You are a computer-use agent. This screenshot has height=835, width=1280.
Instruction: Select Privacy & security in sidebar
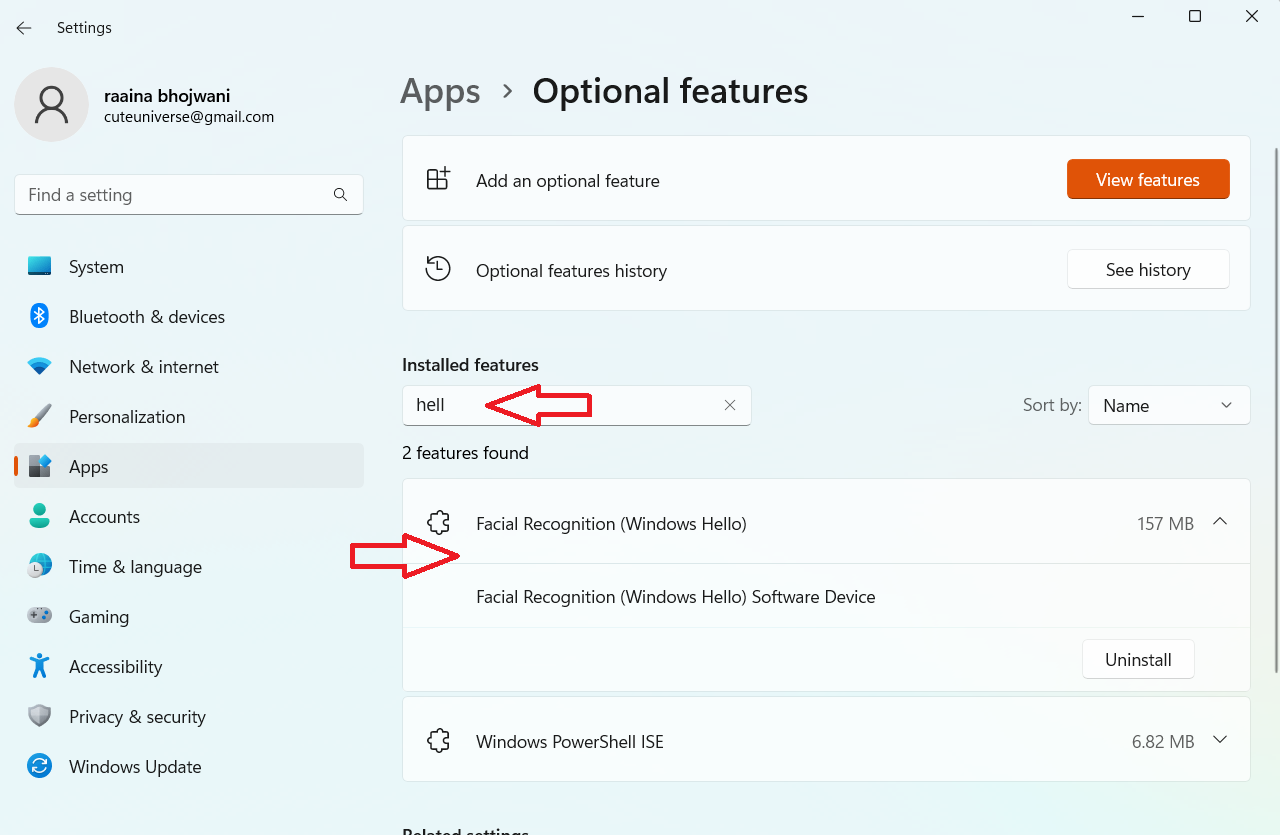tap(137, 717)
